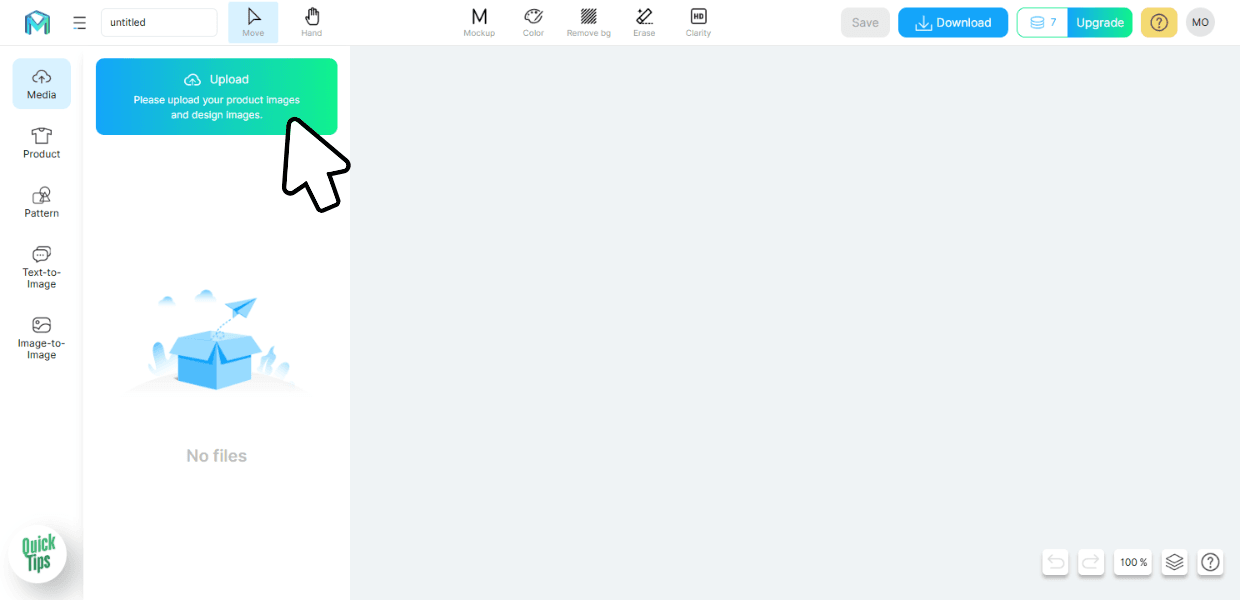Open the layers panel icon
The height and width of the screenshot is (600, 1240).
pos(1174,562)
